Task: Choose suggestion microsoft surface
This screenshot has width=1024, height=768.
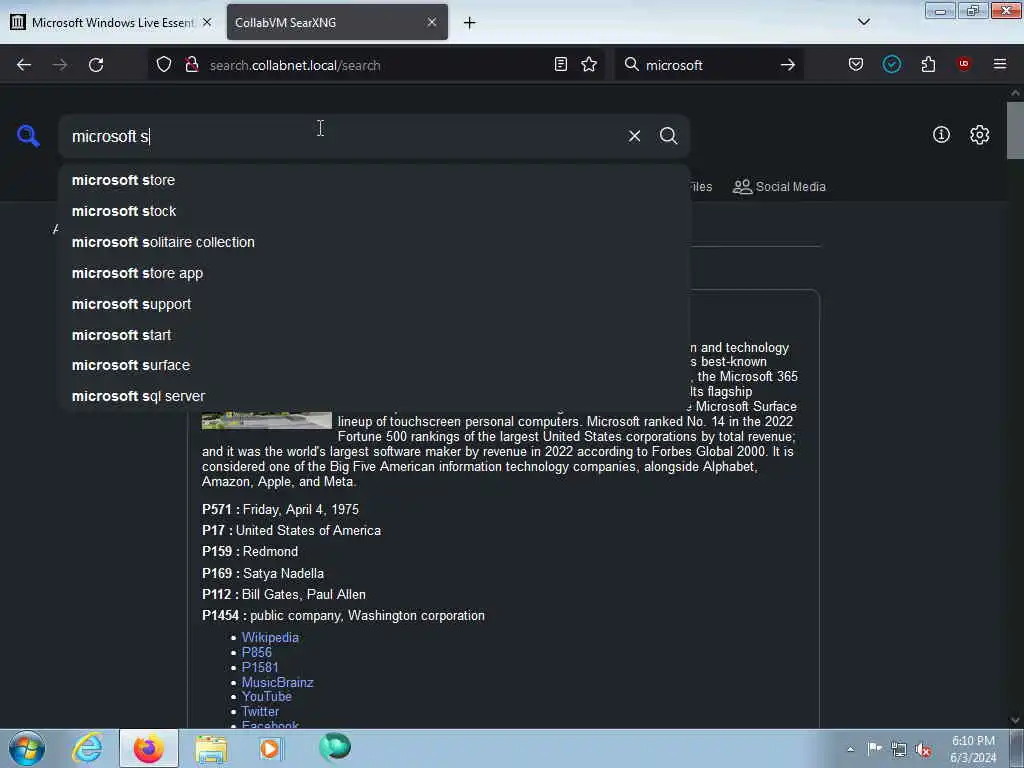Action: tap(374, 365)
